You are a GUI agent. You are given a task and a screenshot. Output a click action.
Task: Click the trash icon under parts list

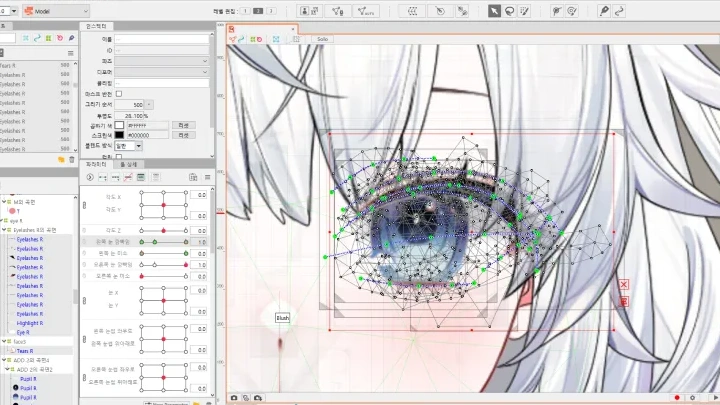[x=72, y=160]
